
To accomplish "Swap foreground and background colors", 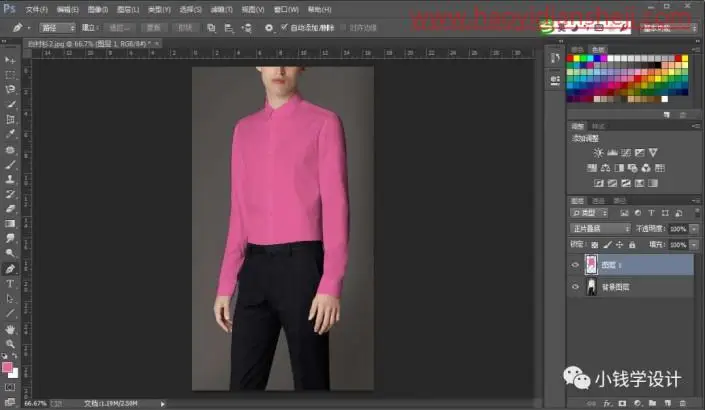I will [x=15, y=356].
